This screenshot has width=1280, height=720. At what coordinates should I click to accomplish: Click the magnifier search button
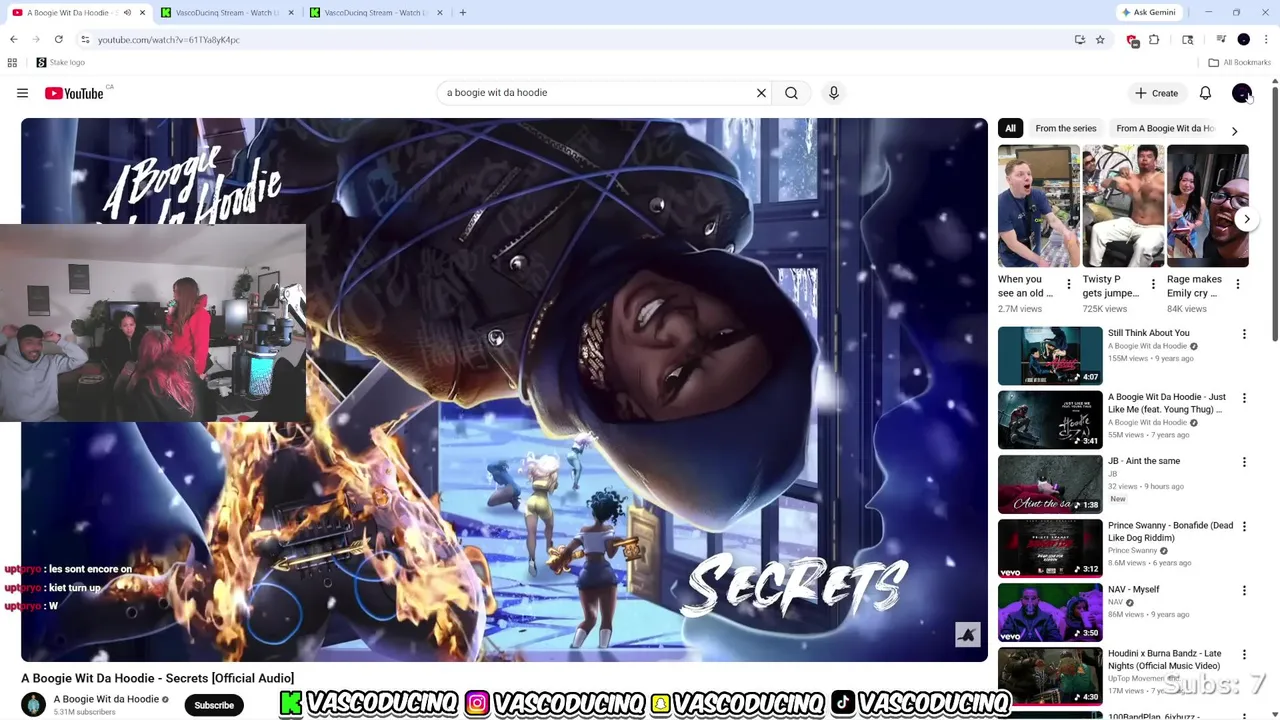tap(791, 93)
